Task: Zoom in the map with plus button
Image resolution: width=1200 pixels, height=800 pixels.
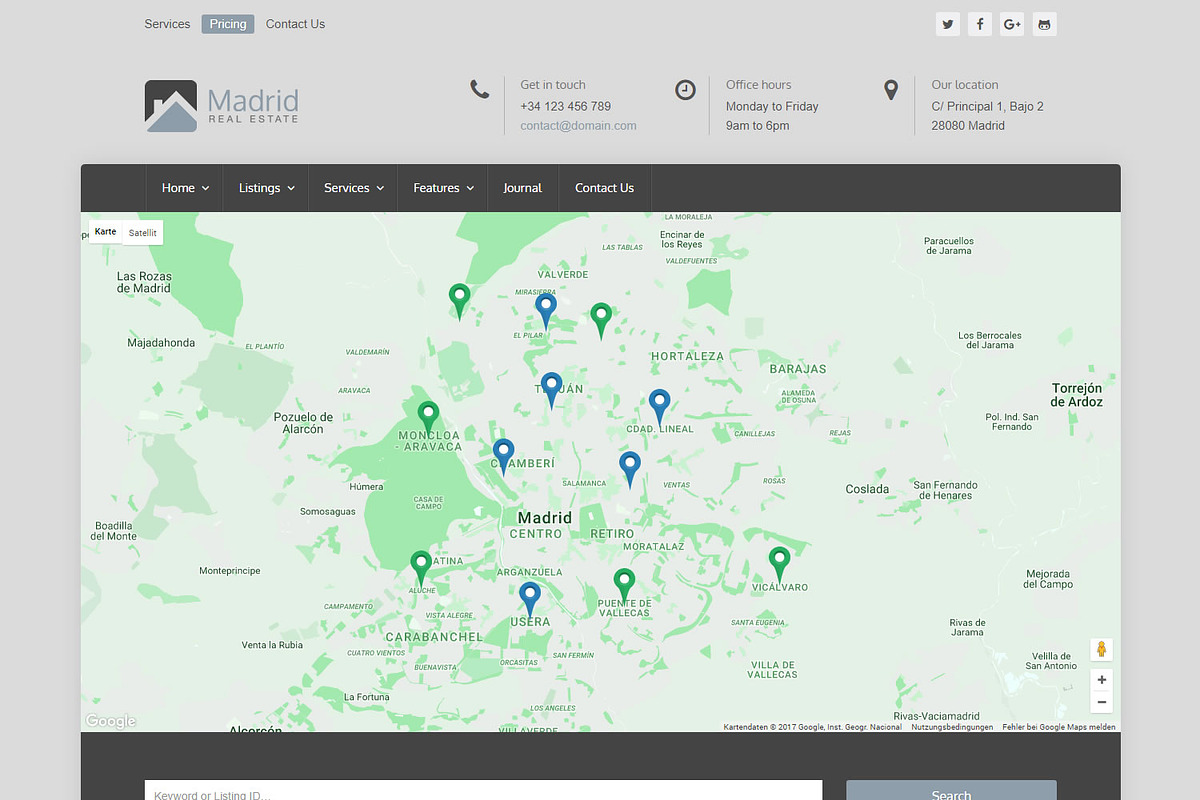Action: pos(1101,680)
